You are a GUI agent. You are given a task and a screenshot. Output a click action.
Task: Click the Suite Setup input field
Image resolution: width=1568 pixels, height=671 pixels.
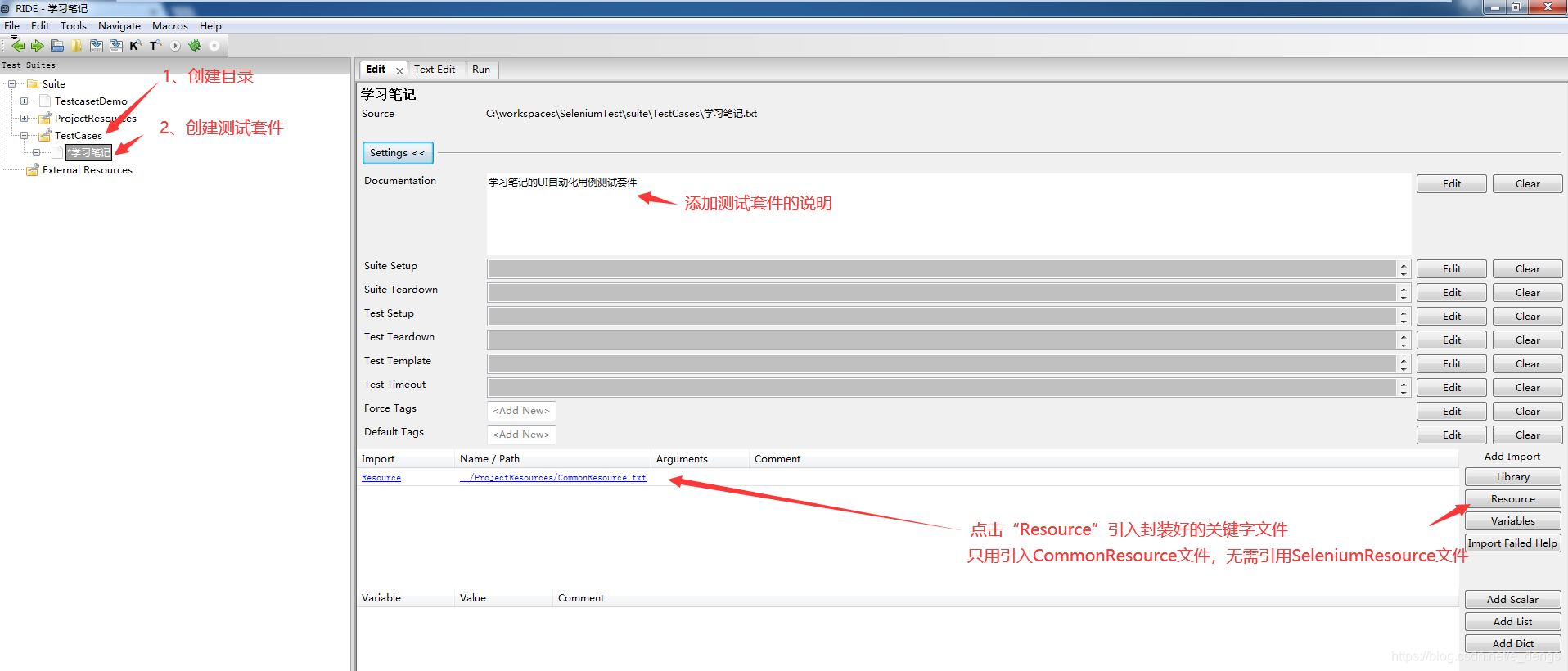pyautogui.click(x=942, y=269)
